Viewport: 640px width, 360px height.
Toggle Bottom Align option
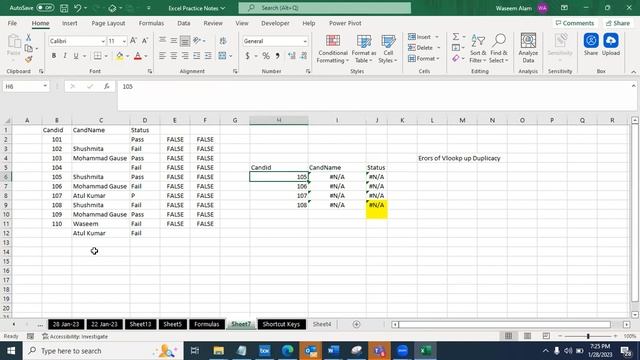coord(185,41)
